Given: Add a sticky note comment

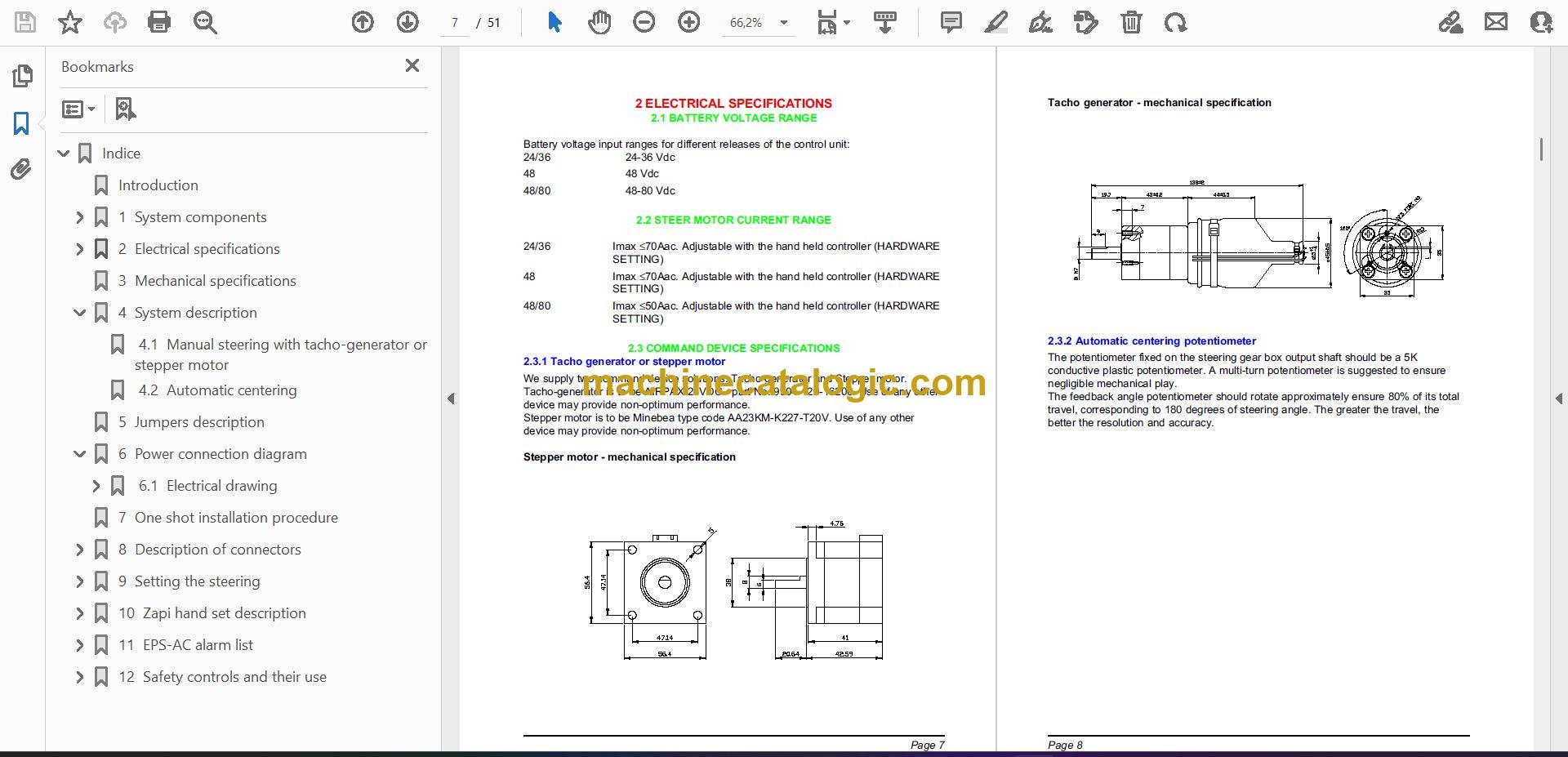Looking at the screenshot, I should [x=951, y=22].
